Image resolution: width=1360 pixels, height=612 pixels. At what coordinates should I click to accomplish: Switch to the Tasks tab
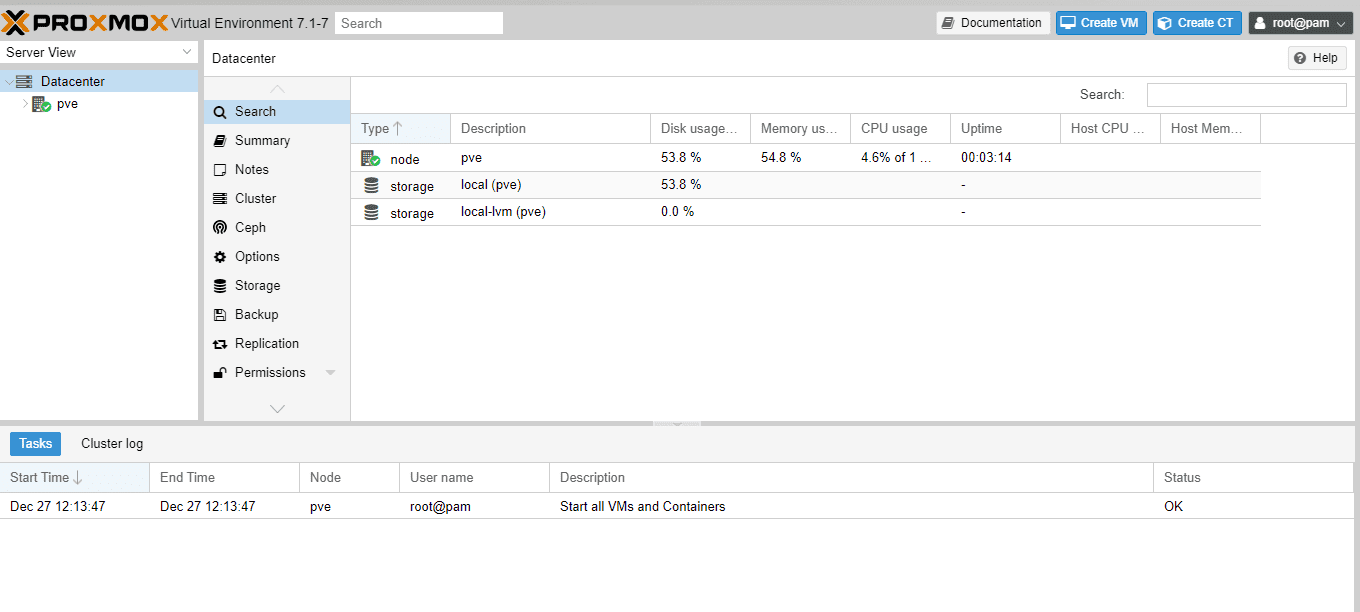tap(36, 444)
